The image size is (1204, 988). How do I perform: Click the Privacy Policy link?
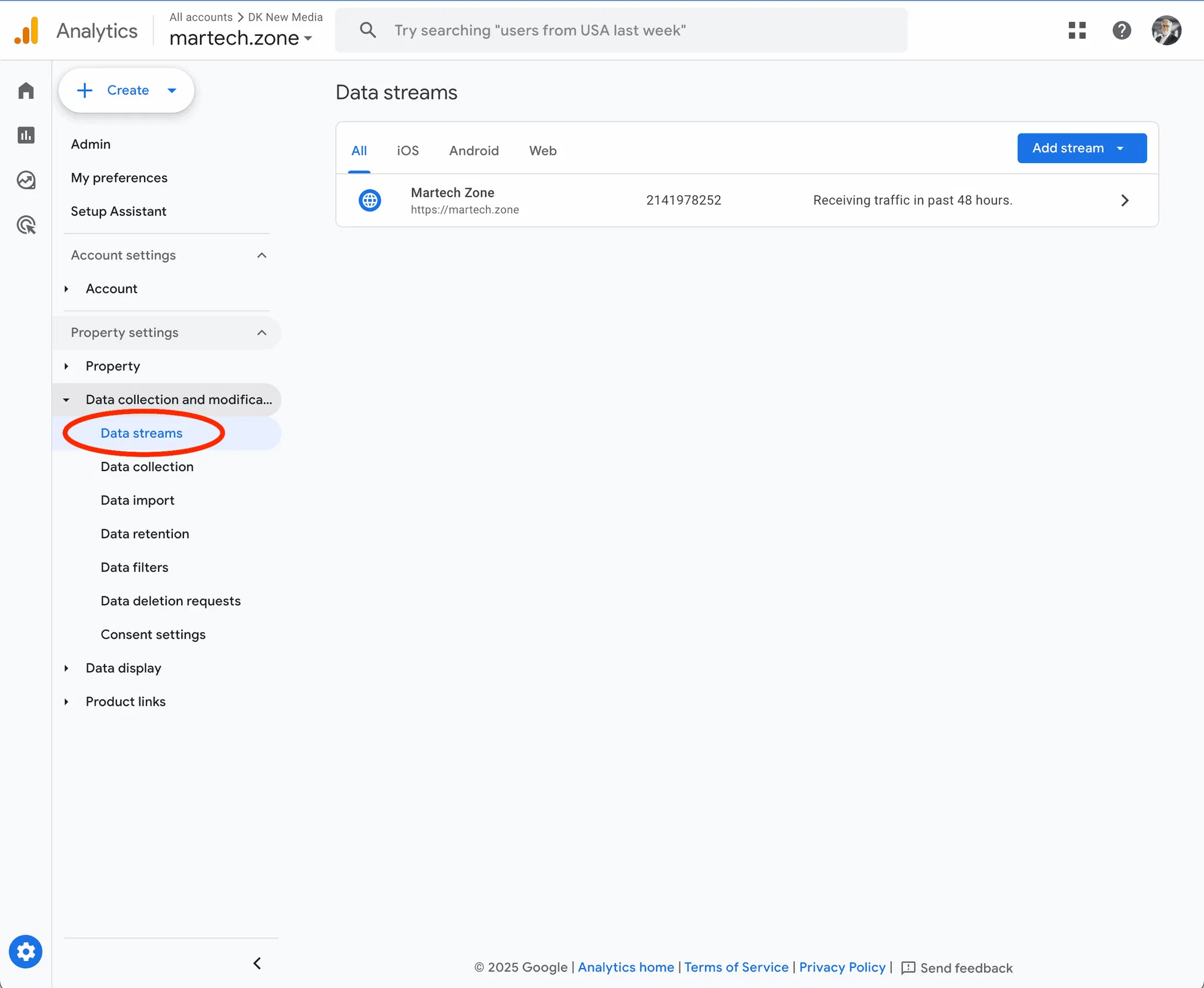[842, 967]
